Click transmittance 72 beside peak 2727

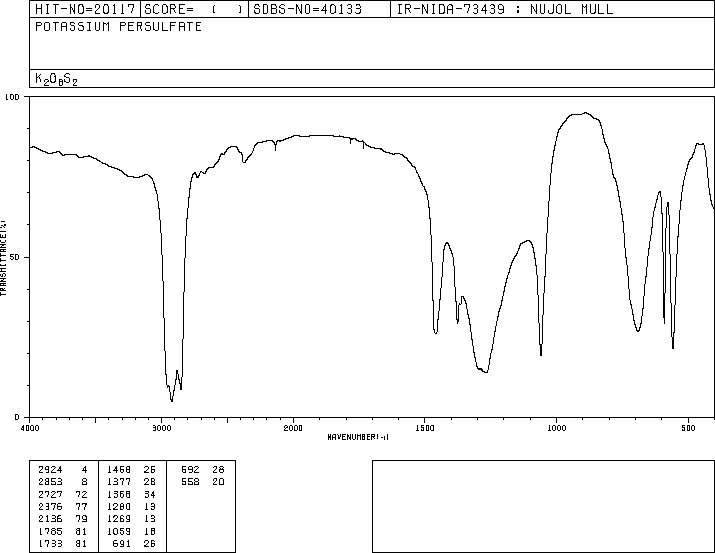[81, 494]
